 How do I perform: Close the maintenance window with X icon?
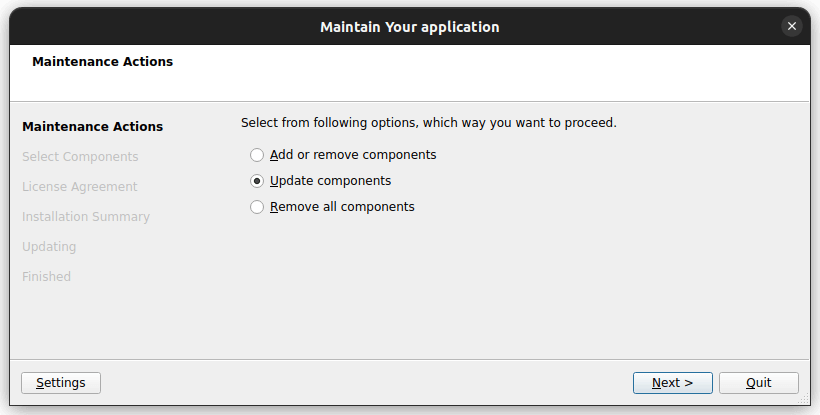[792, 27]
